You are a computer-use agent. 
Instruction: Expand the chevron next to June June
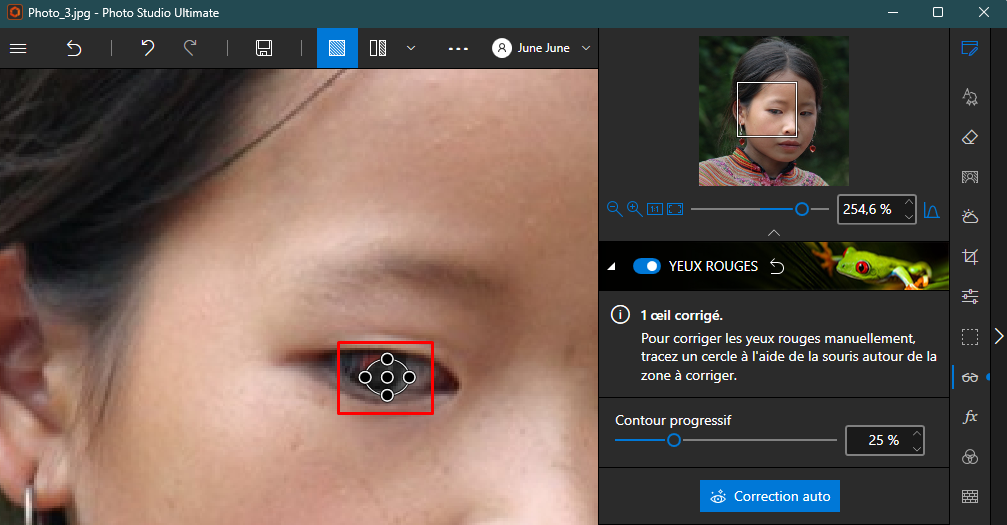[586, 48]
